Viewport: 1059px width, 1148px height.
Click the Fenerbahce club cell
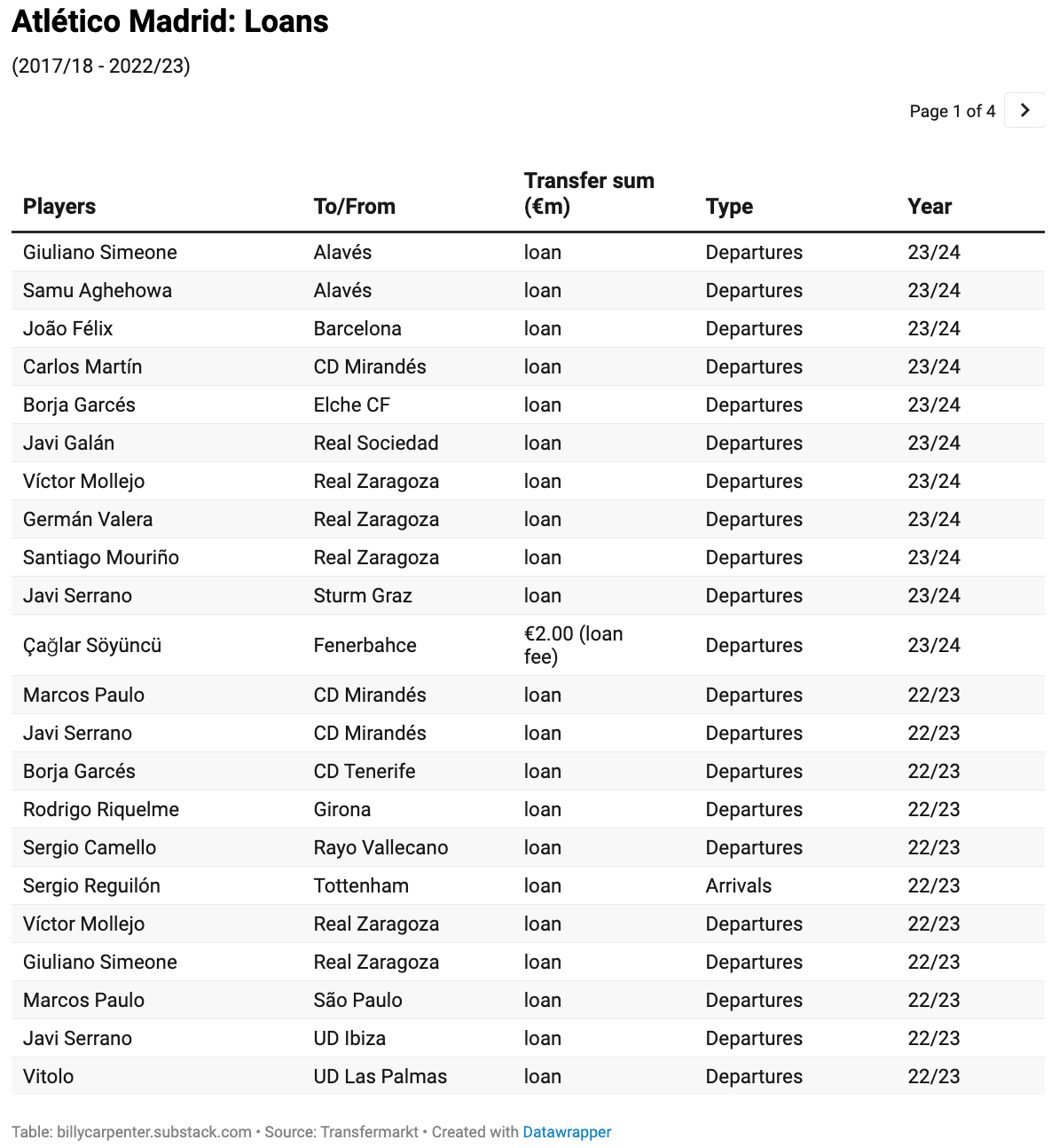365,645
